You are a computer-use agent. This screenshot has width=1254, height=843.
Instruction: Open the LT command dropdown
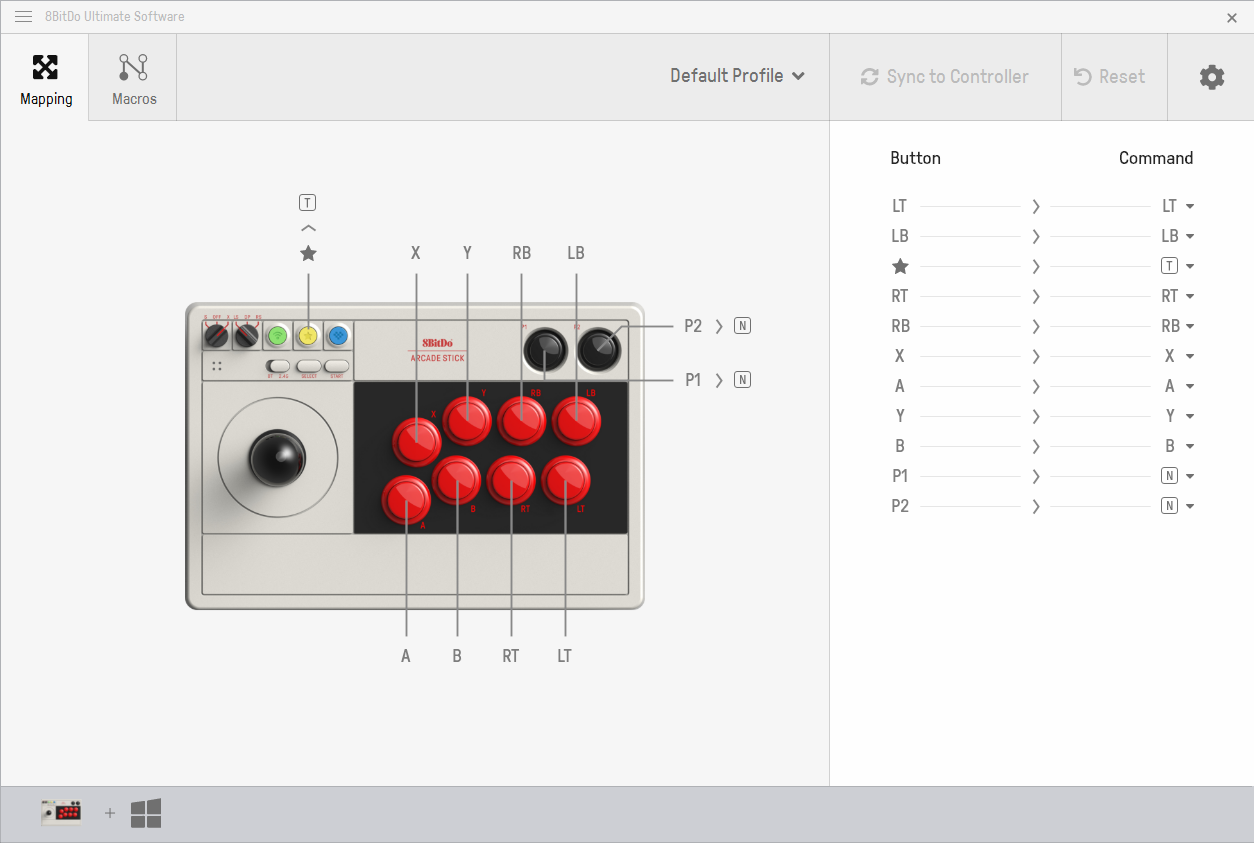click(1178, 206)
